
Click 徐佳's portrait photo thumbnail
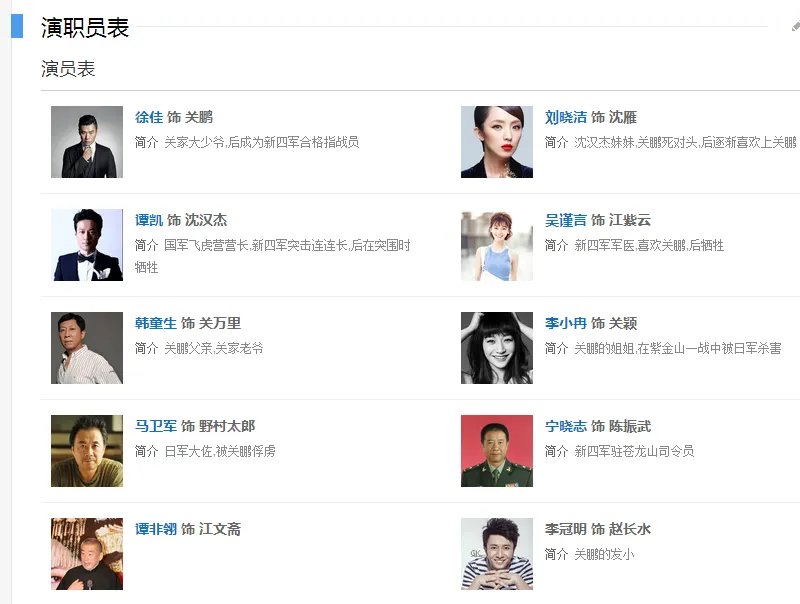point(87,142)
